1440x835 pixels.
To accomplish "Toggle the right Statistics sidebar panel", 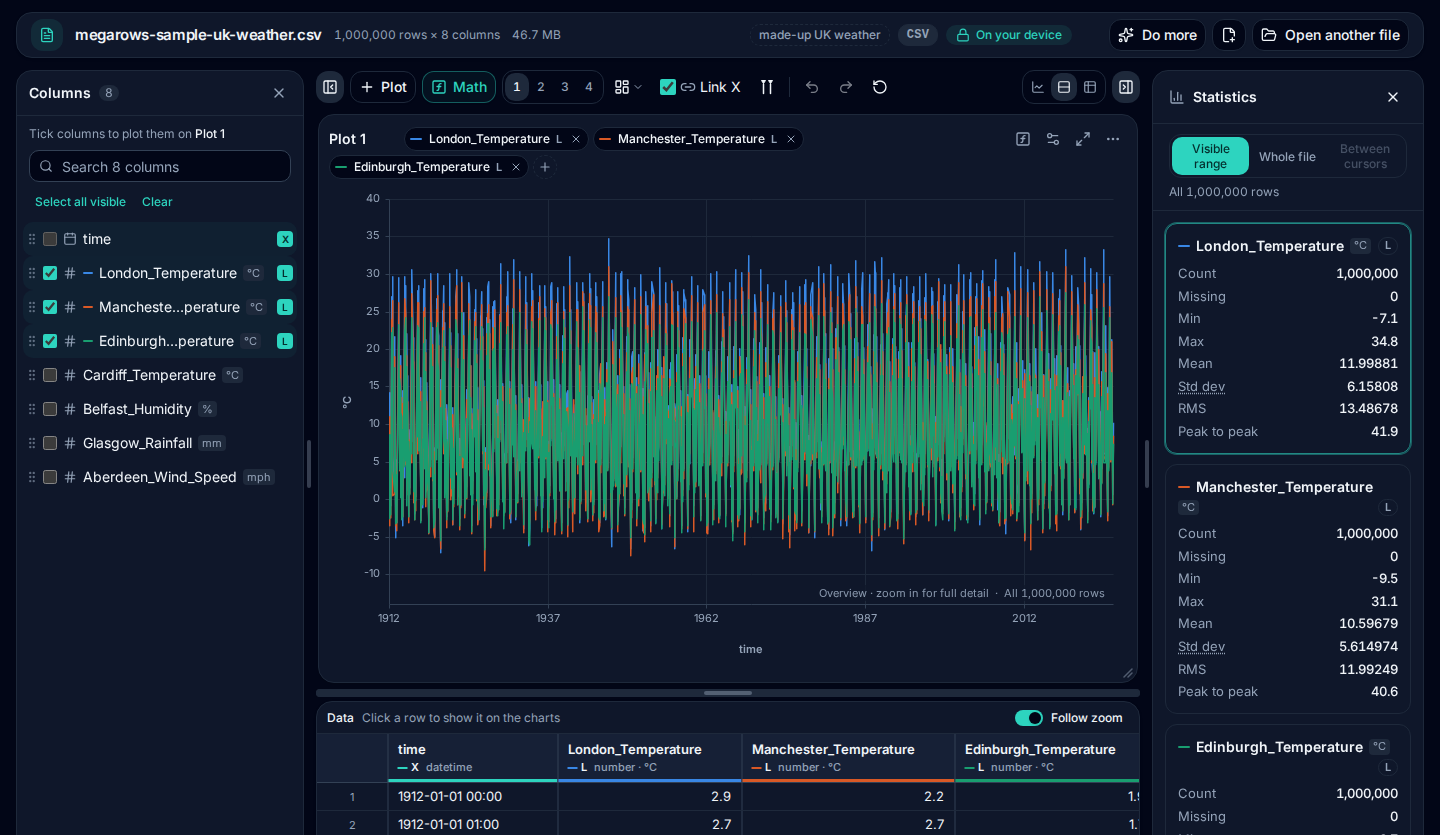I will point(1126,87).
